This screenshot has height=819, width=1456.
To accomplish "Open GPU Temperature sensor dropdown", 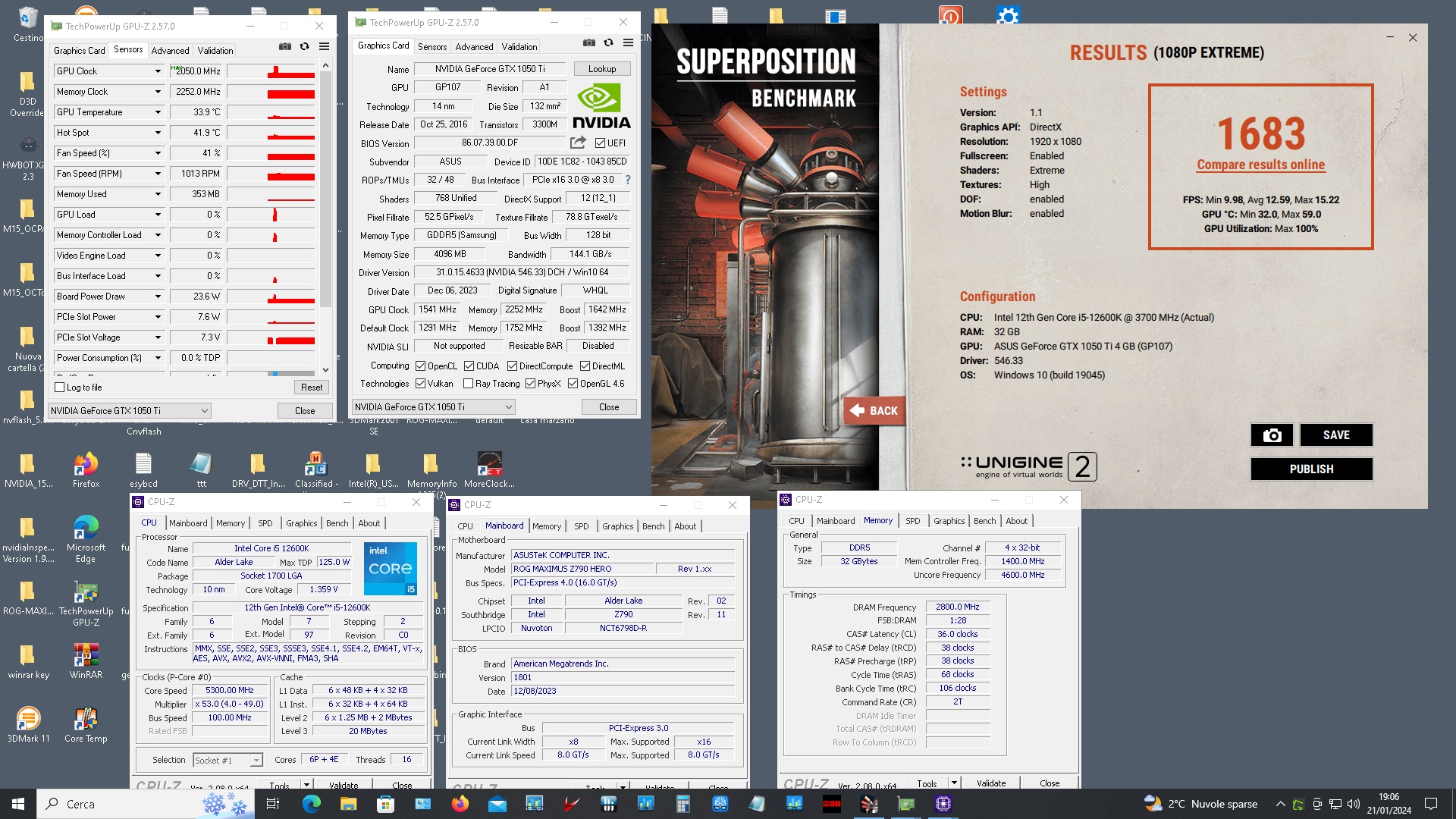I will [158, 112].
